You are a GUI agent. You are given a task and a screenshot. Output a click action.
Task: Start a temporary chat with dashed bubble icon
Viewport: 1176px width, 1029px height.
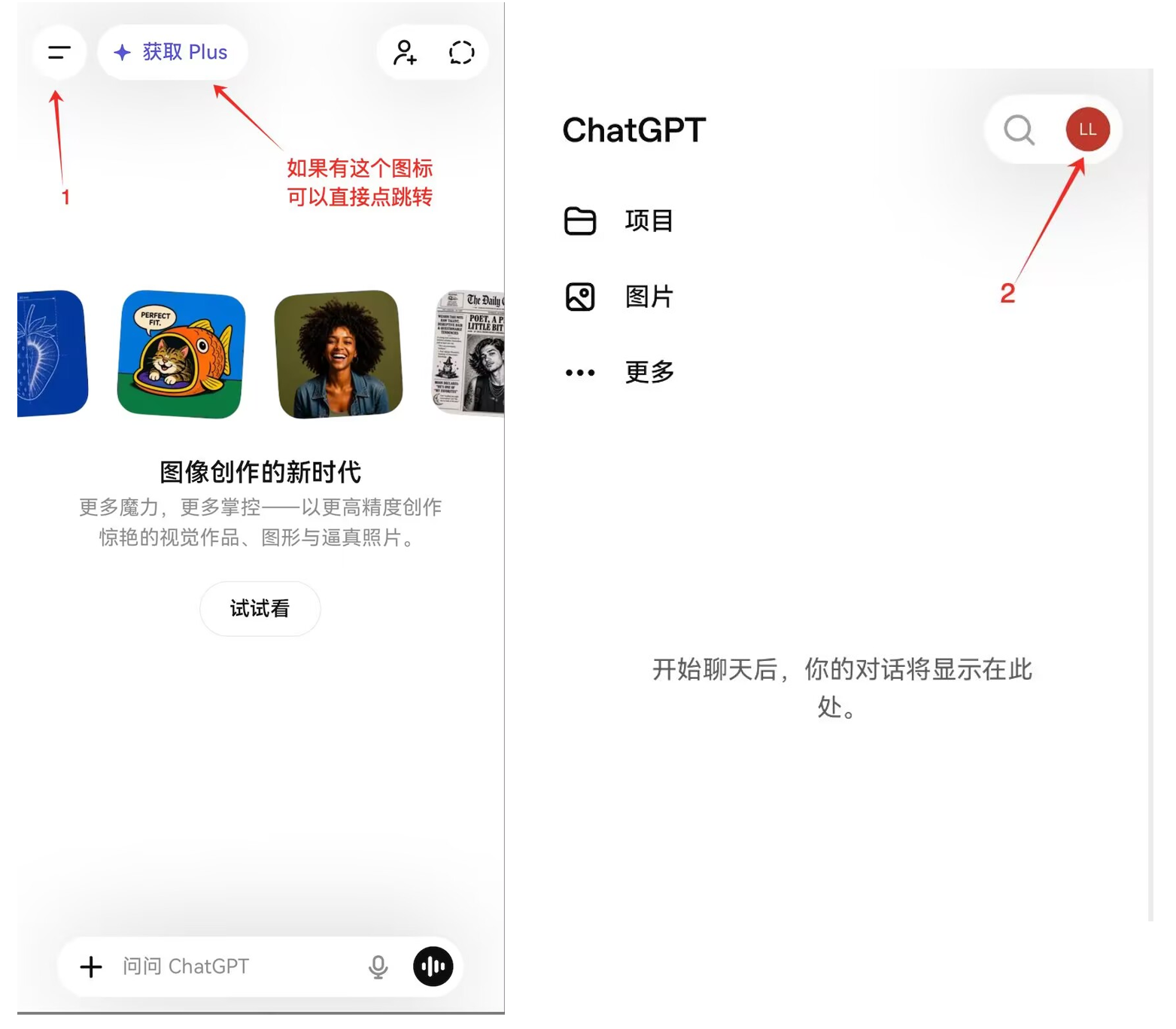click(x=461, y=53)
